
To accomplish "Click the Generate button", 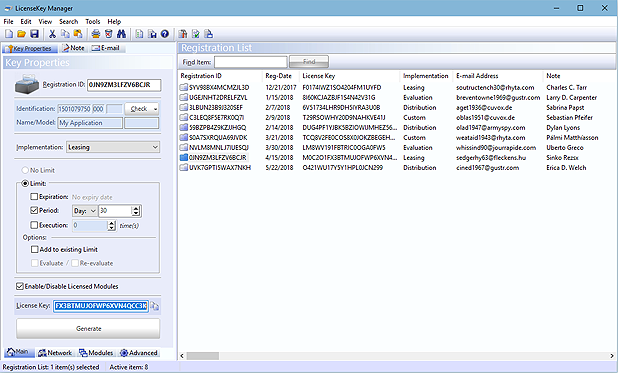I will coord(88,328).
